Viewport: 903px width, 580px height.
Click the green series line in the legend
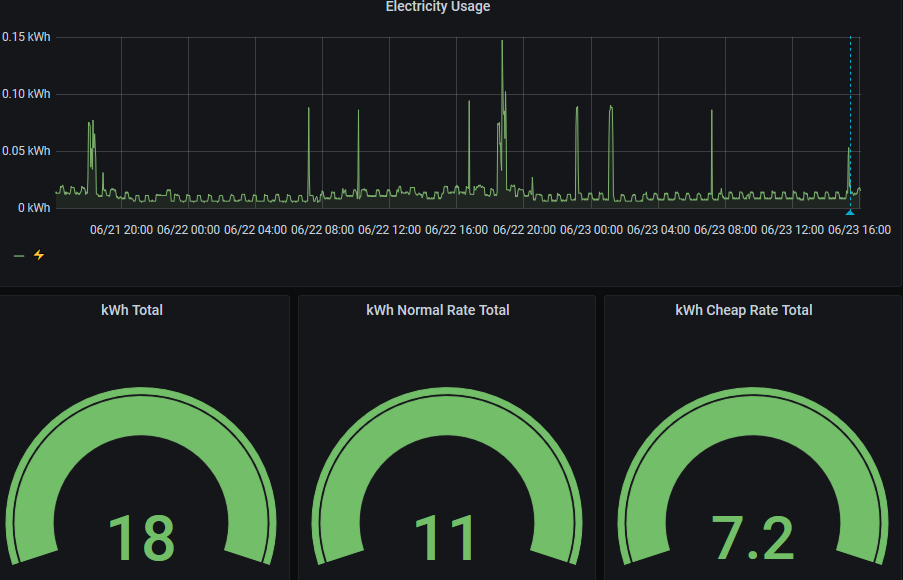pyautogui.click(x=19, y=256)
